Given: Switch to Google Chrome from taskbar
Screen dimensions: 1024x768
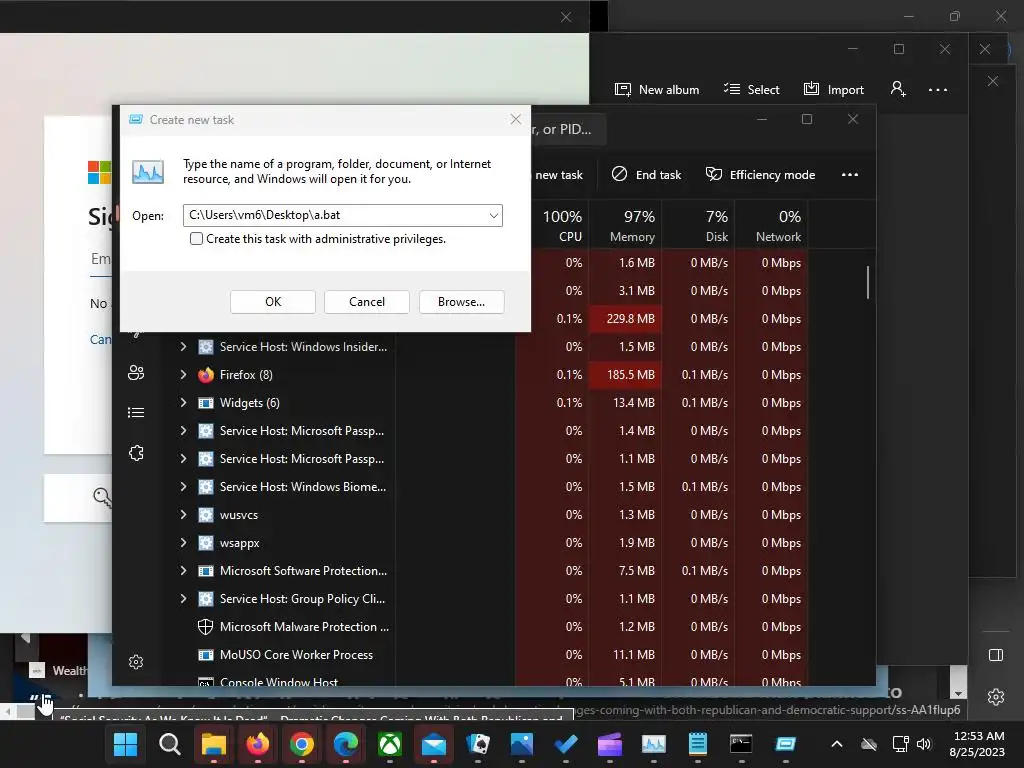Looking at the screenshot, I should click(x=302, y=744).
